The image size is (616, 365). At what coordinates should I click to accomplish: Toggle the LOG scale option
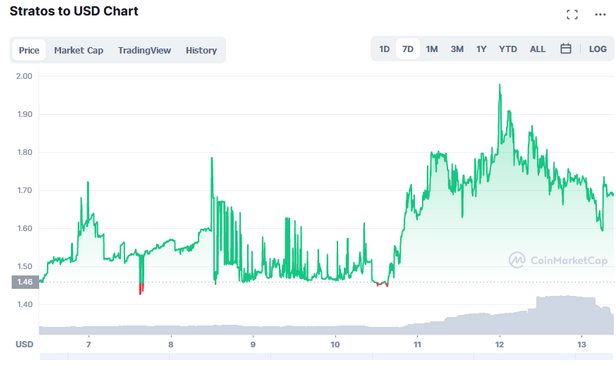coord(598,49)
